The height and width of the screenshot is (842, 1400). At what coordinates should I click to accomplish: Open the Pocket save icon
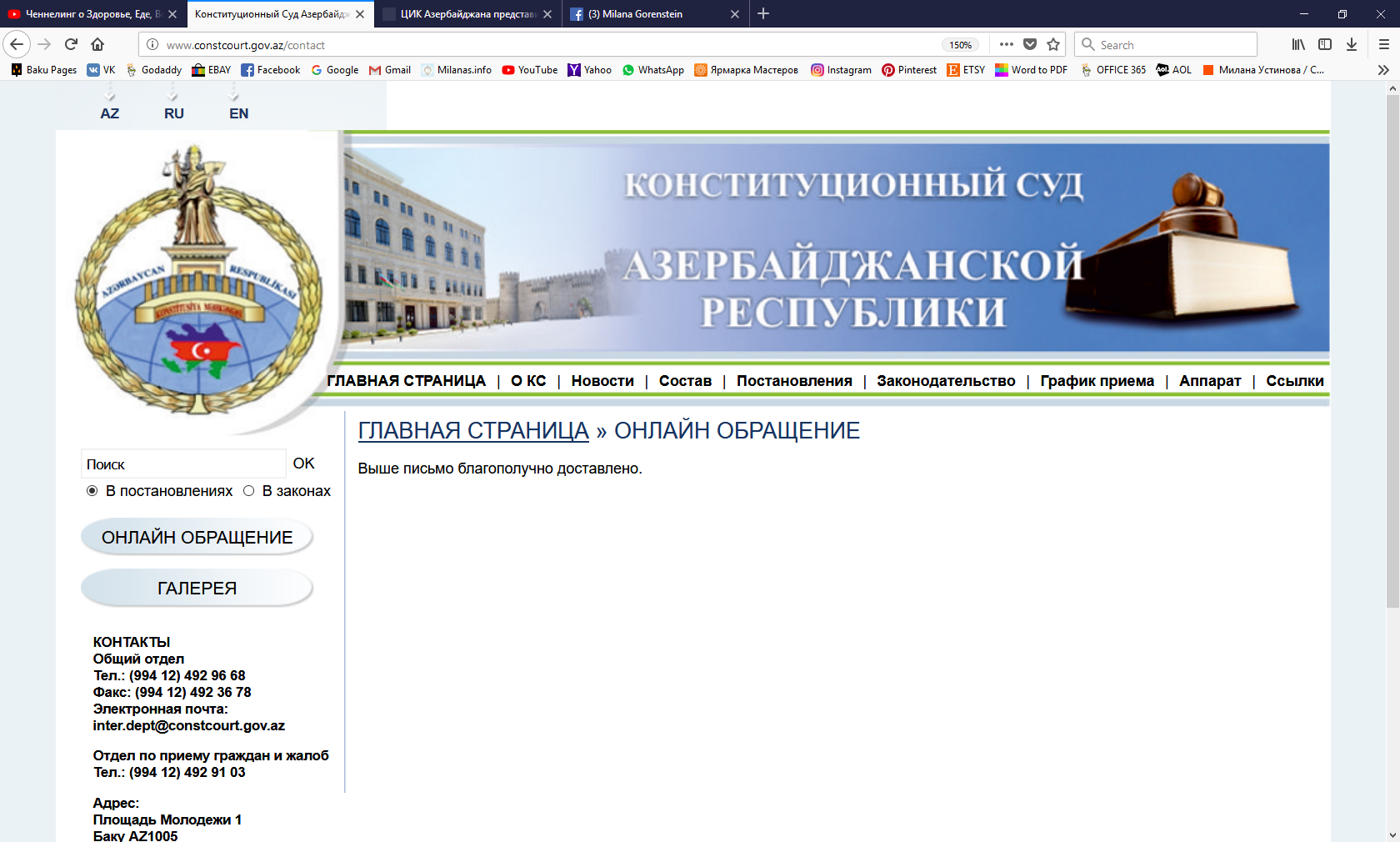[x=1030, y=44]
